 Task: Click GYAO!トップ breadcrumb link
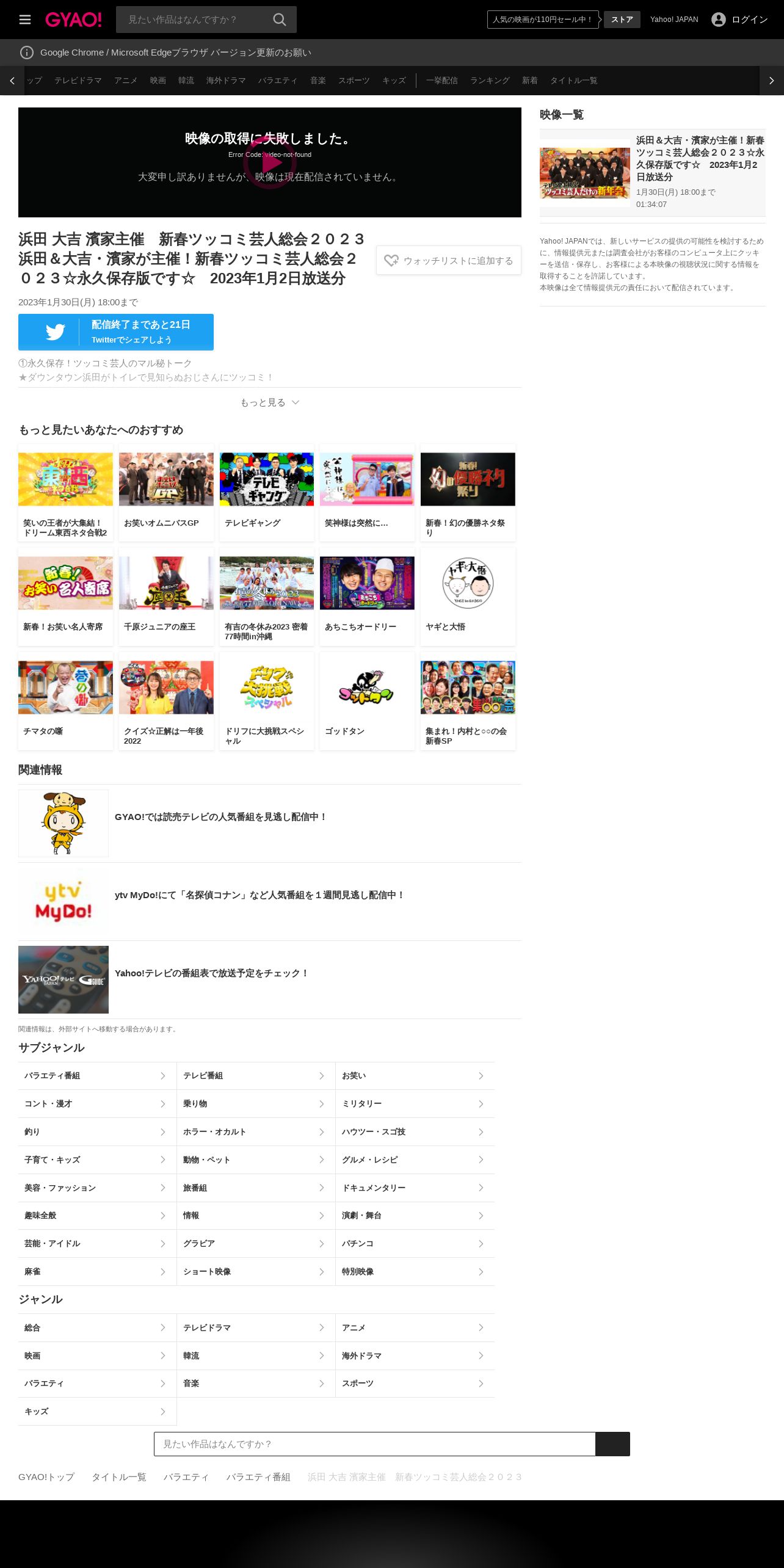point(46,1477)
